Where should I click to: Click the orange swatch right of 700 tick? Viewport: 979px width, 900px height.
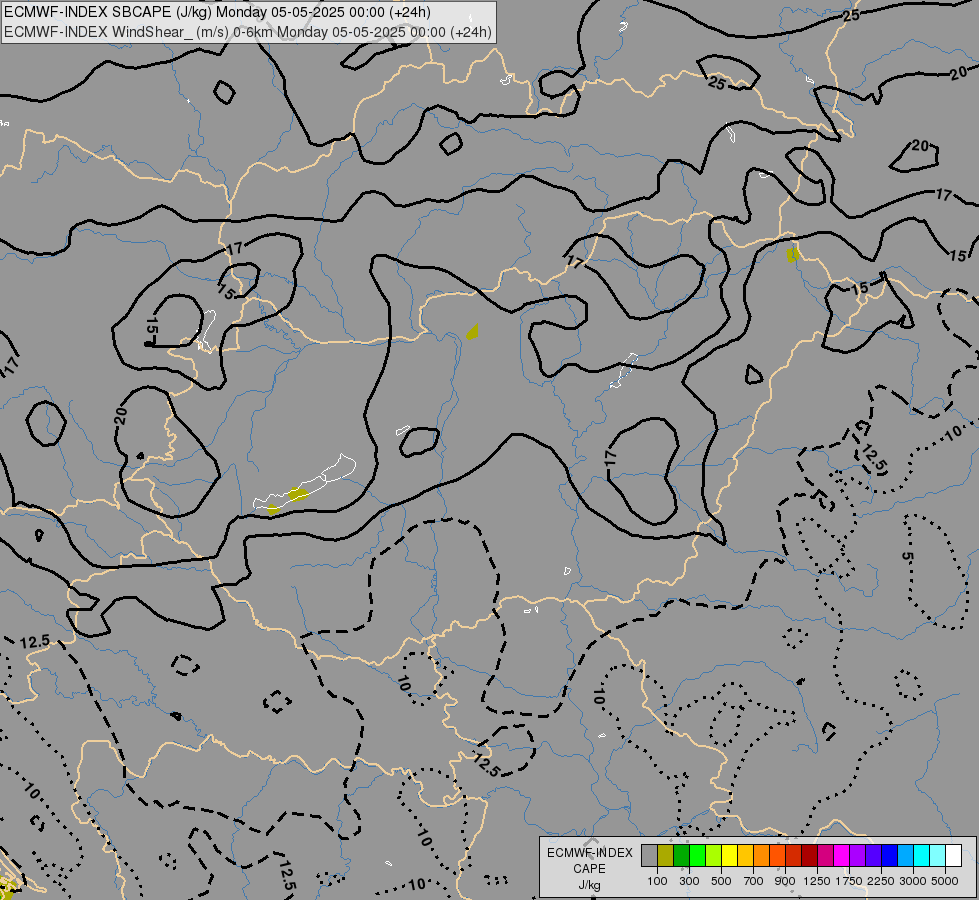tap(761, 856)
